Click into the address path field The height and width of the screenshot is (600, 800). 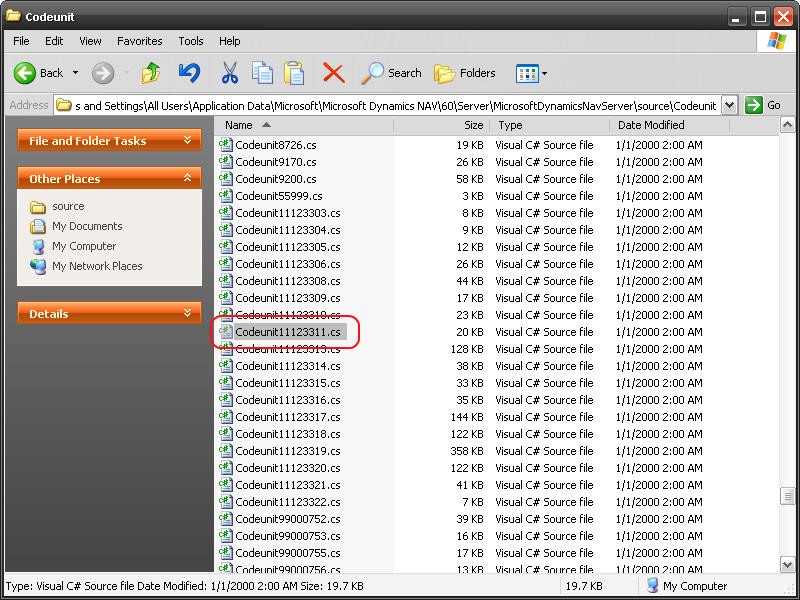point(388,106)
